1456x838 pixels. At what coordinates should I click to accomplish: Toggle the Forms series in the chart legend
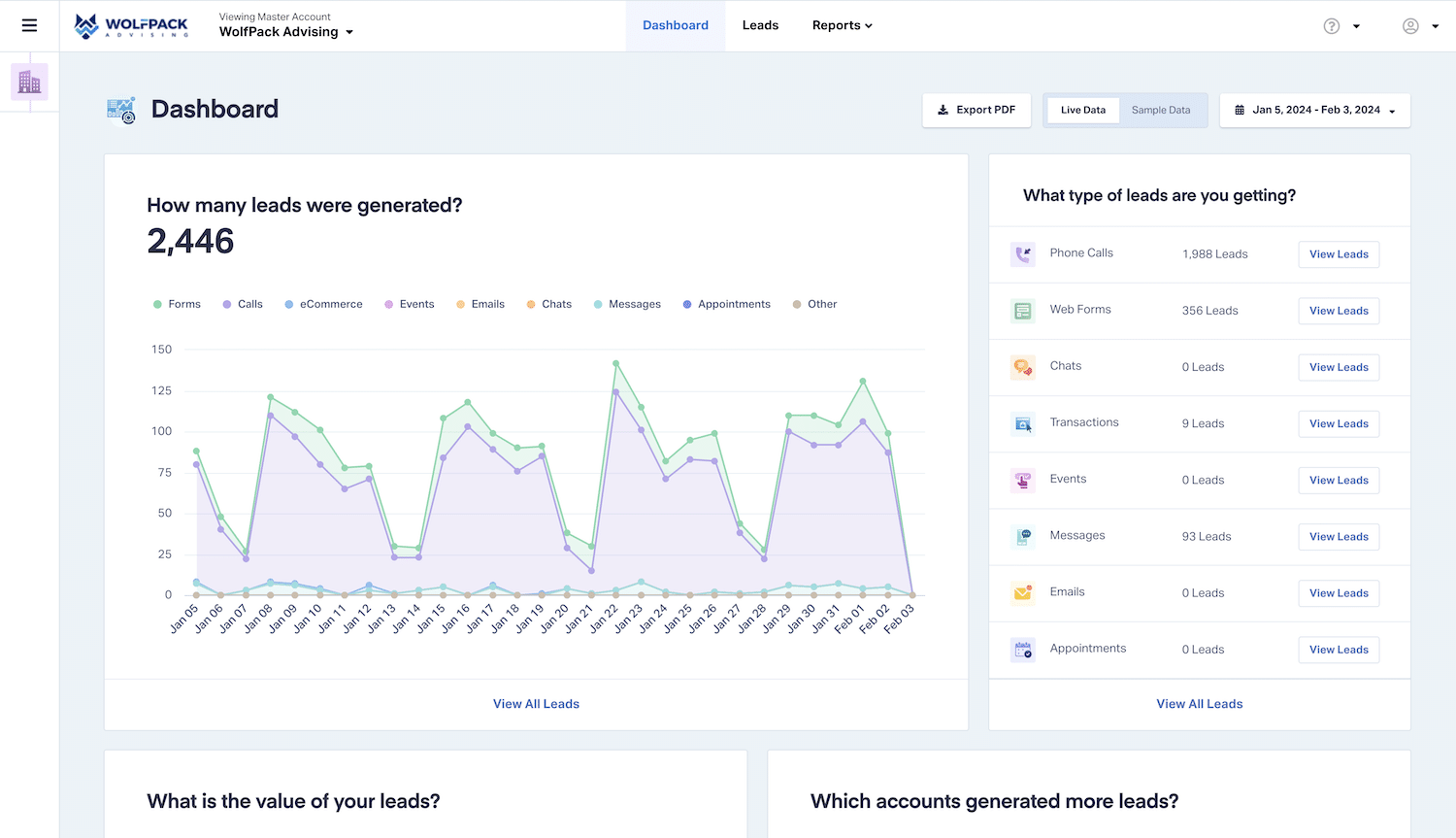(177, 304)
